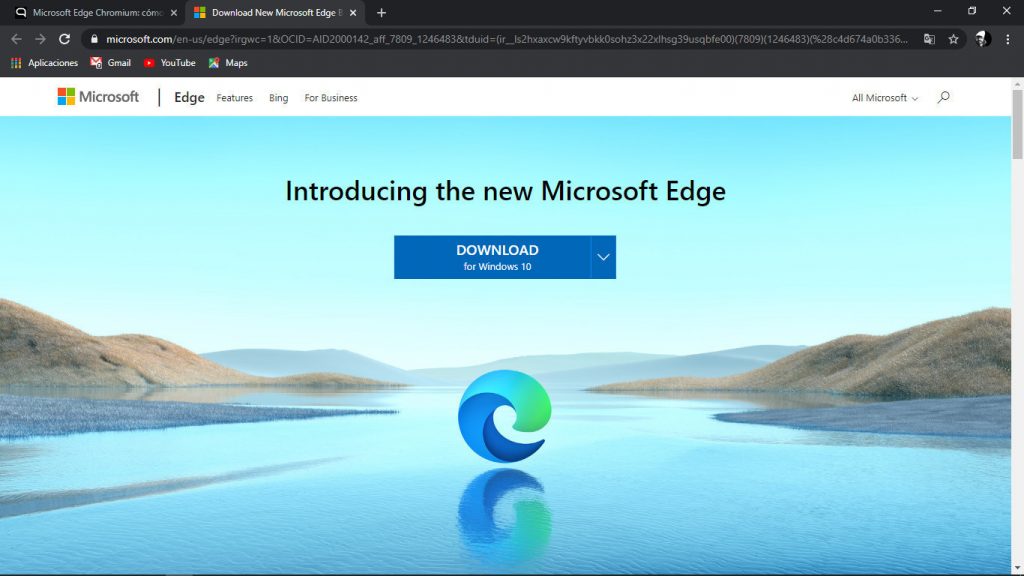Expand the Download button chevron

602,256
